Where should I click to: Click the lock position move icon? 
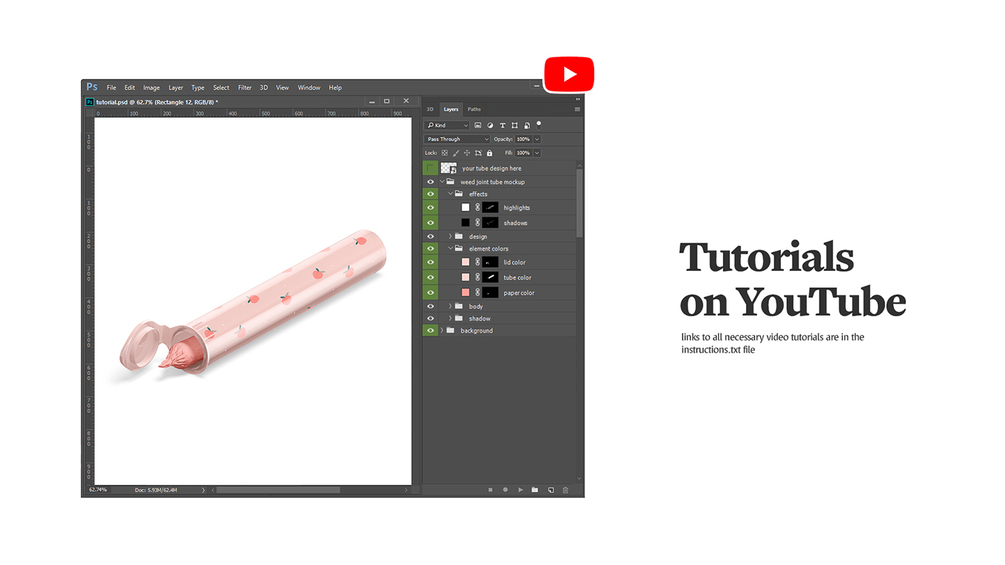467,153
